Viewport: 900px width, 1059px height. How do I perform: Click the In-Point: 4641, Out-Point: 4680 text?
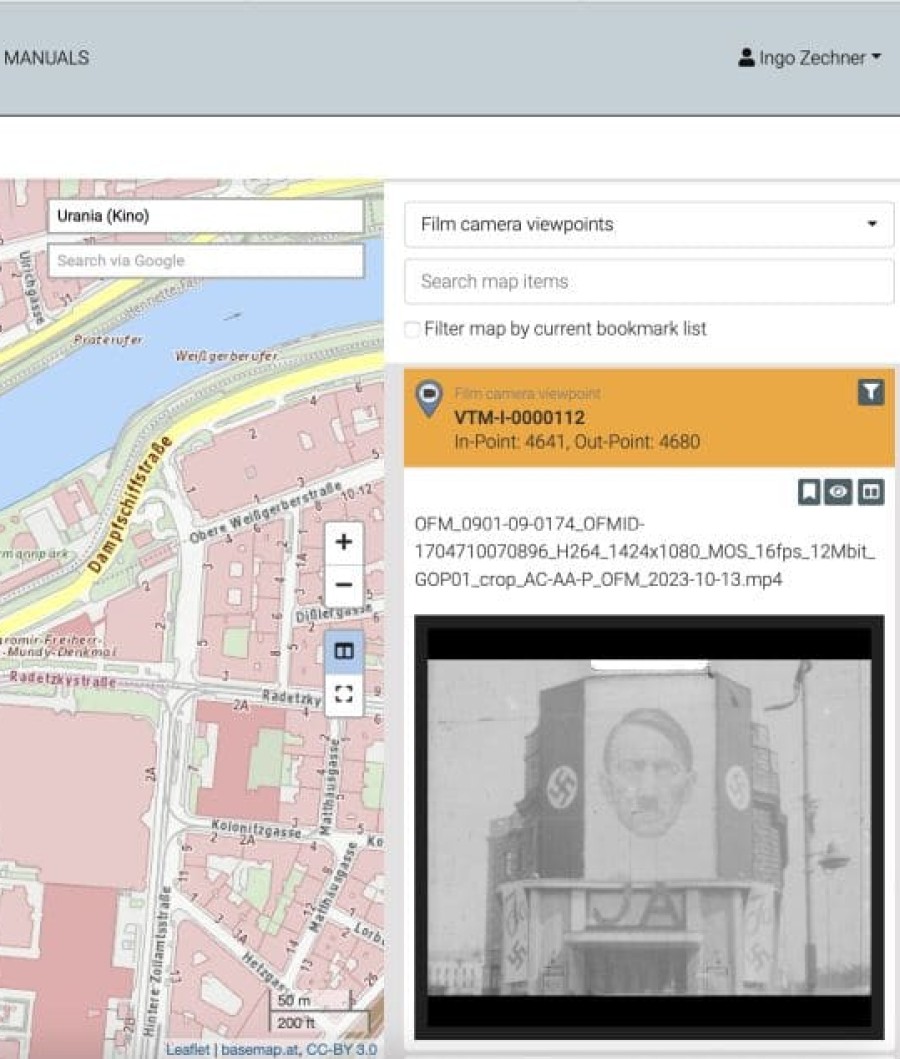(x=577, y=442)
